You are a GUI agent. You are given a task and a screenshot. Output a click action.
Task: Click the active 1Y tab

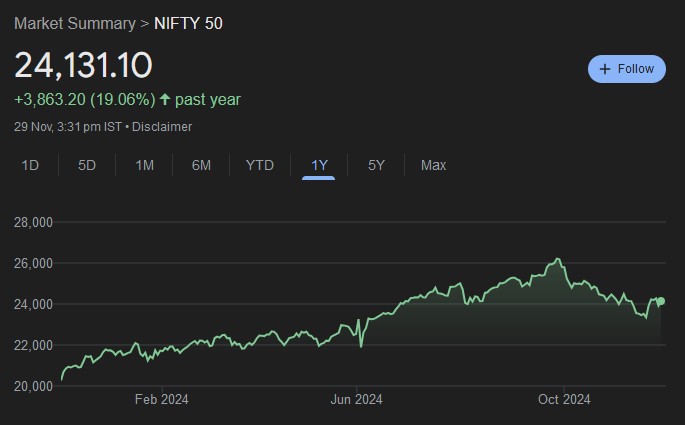(319, 165)
